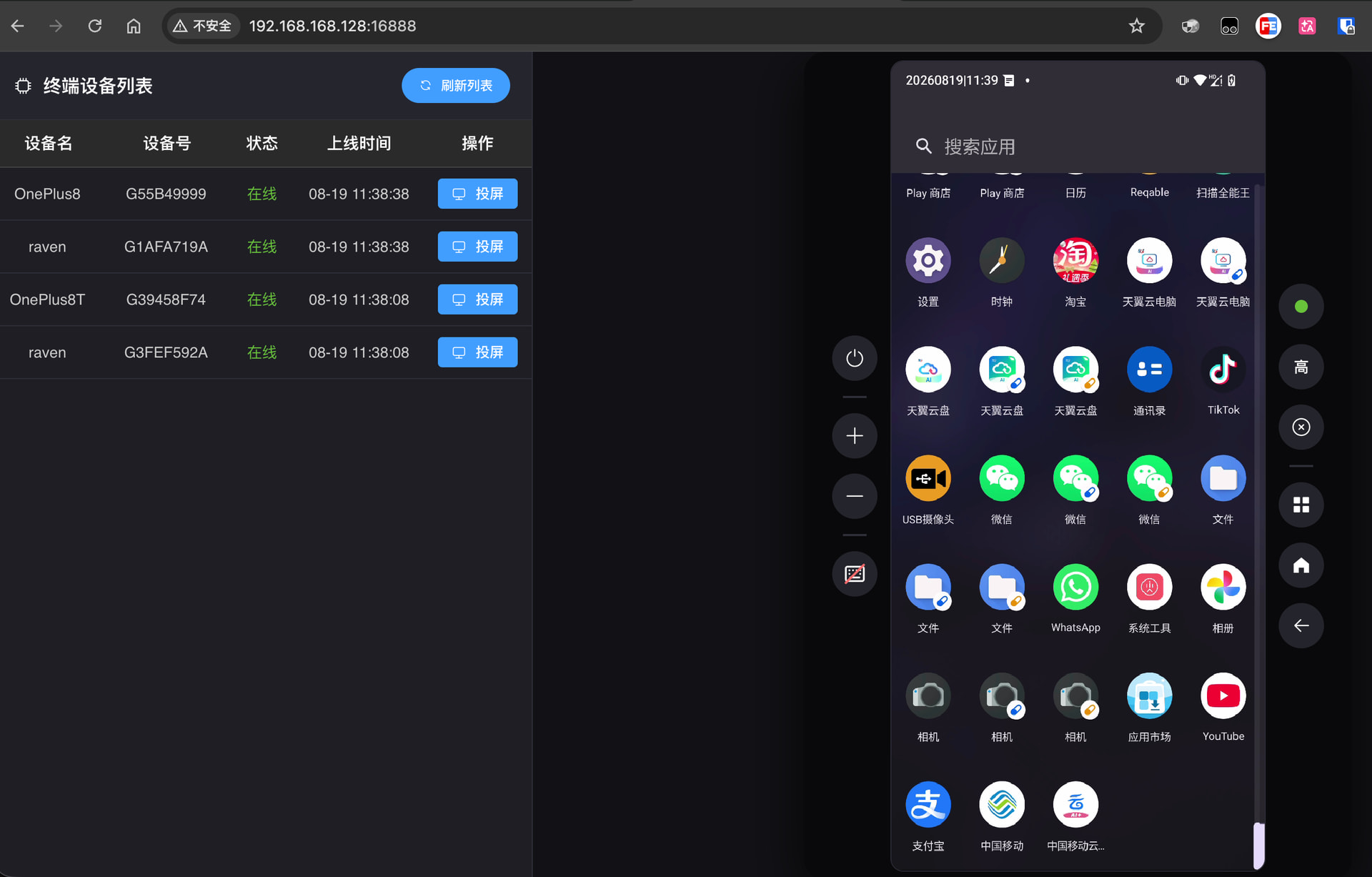Open 文件 app with the orange badge
This screenshot has width=1372, height=877.
pos(1002,587)
